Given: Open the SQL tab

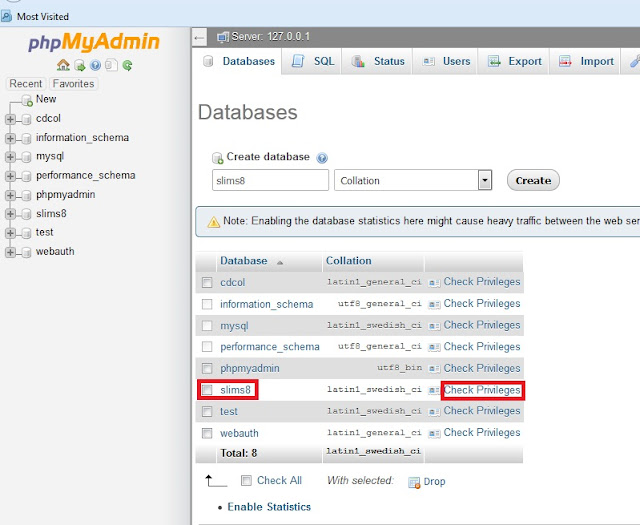Looking at the screenshot, I should point(313,61).
